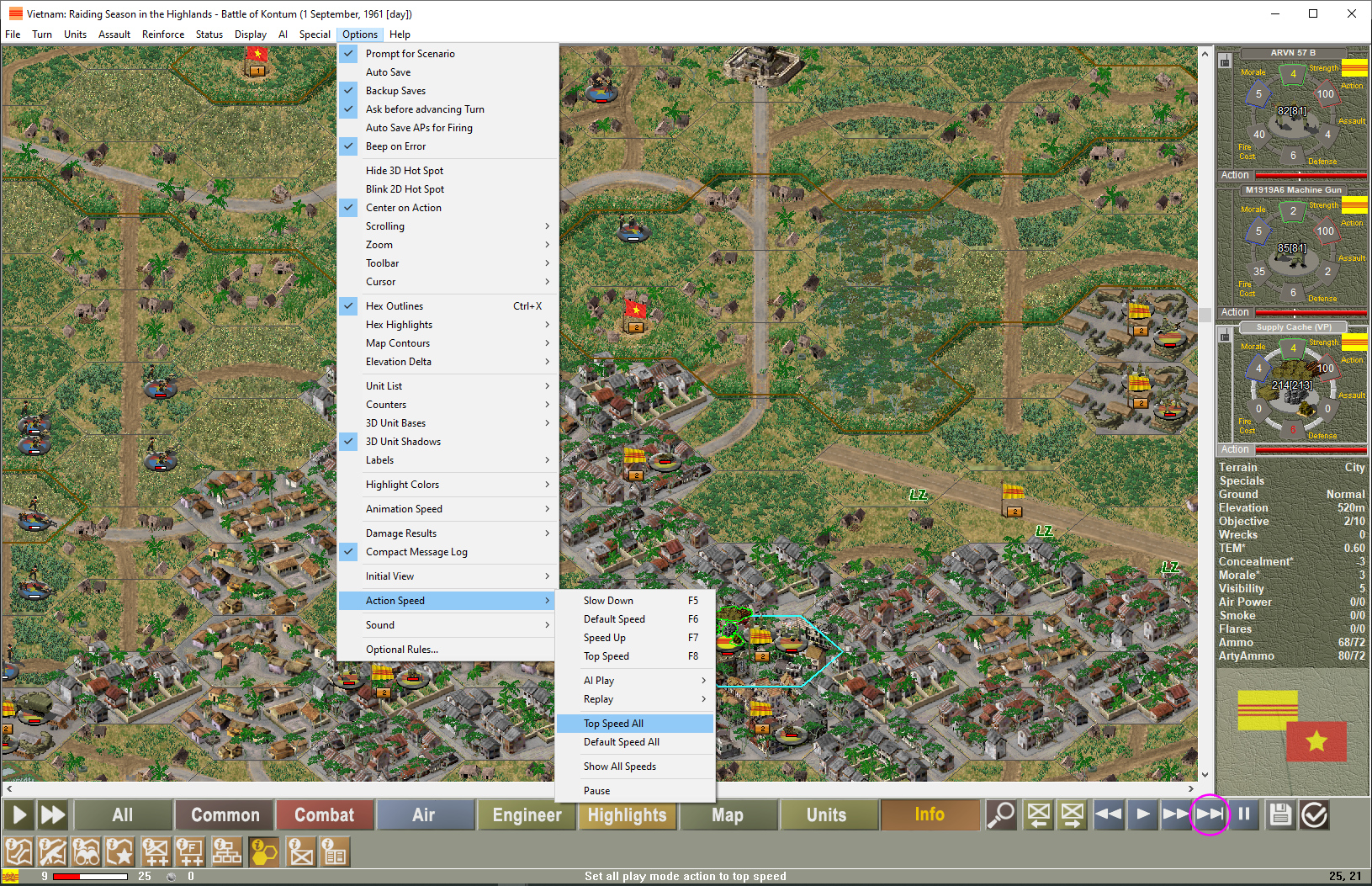Enable Auto Save option

(448, 72)
